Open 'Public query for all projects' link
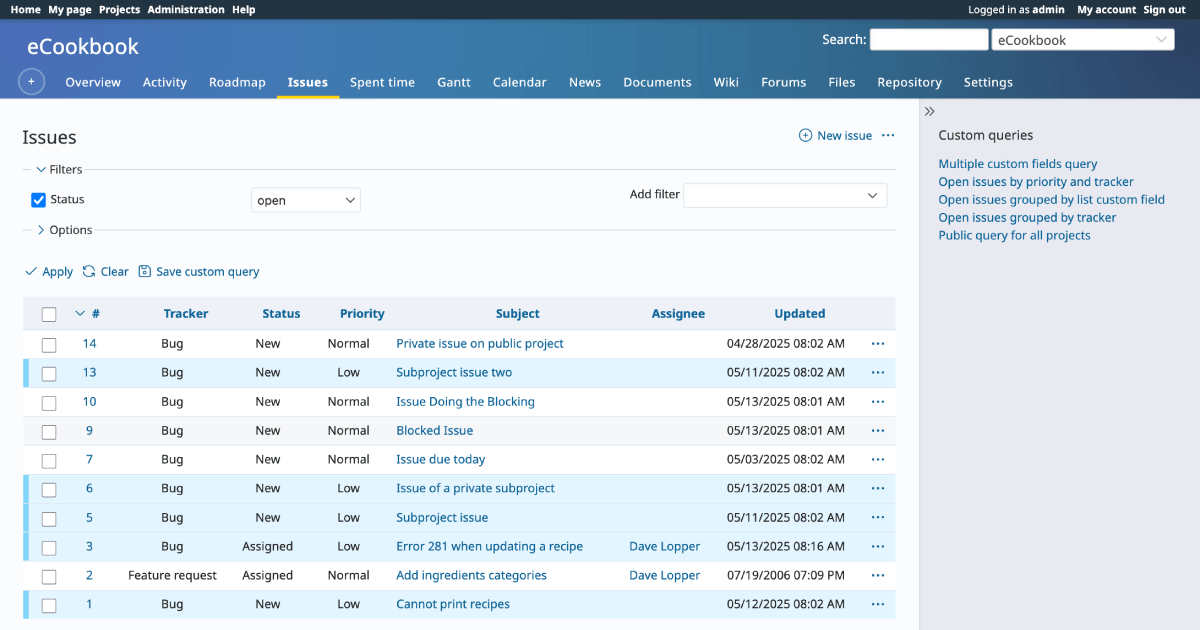Viewport: 1200px width, 630px height. (1014, 235)
